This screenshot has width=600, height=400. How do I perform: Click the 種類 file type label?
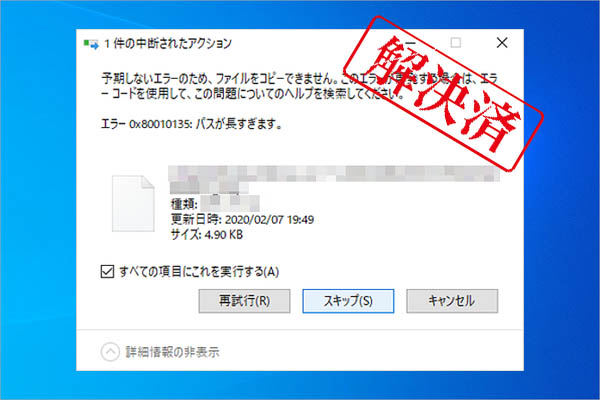coord(184,204)
